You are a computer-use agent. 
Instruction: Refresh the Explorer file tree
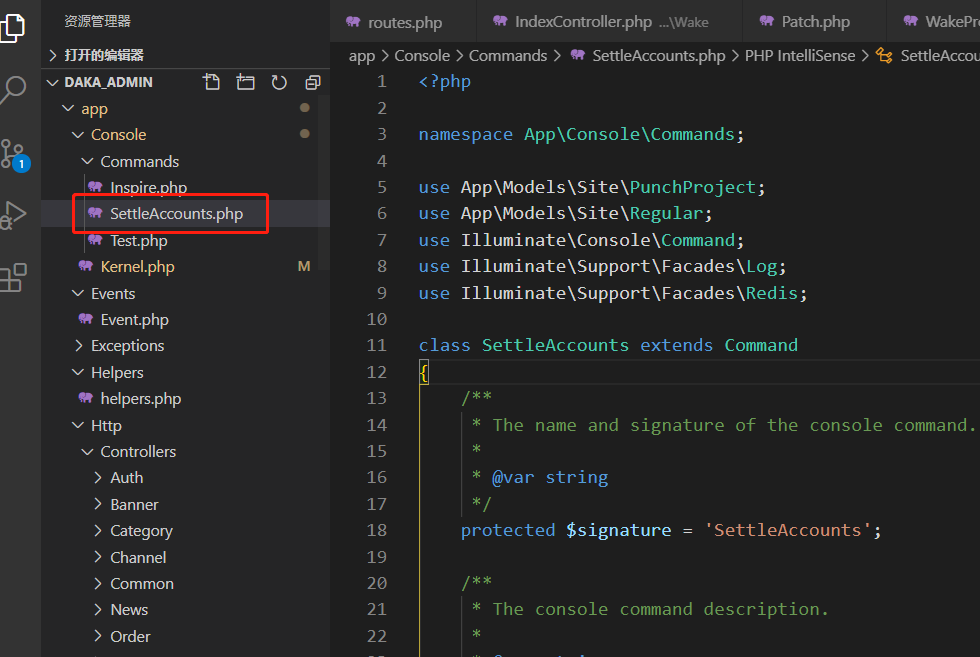[x=278, y=82]
